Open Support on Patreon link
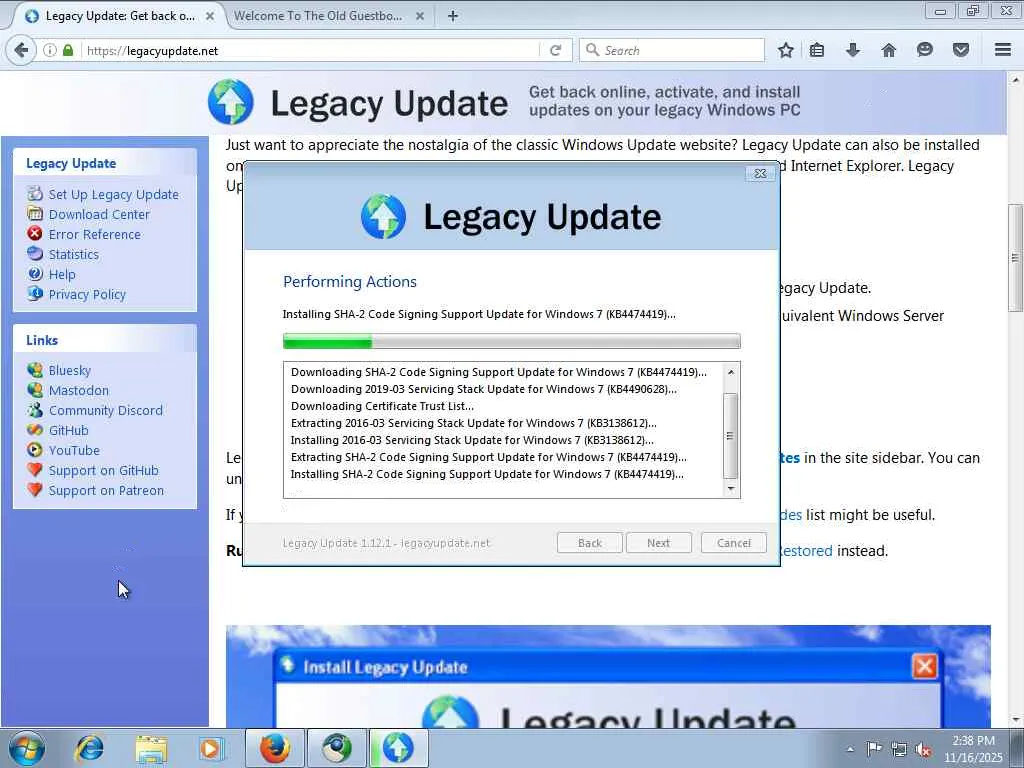The width and height of the screenshot is (1024, 768). pyautogui.click(x=106, y=490)
